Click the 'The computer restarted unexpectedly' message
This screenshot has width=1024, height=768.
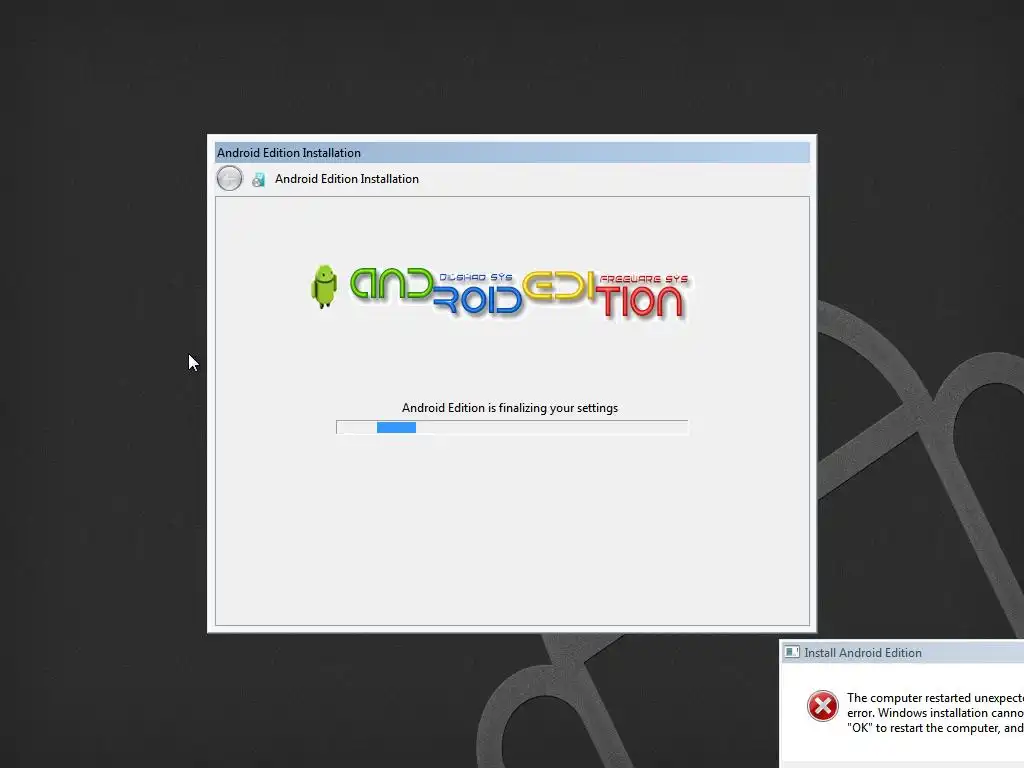click(935, 712)
